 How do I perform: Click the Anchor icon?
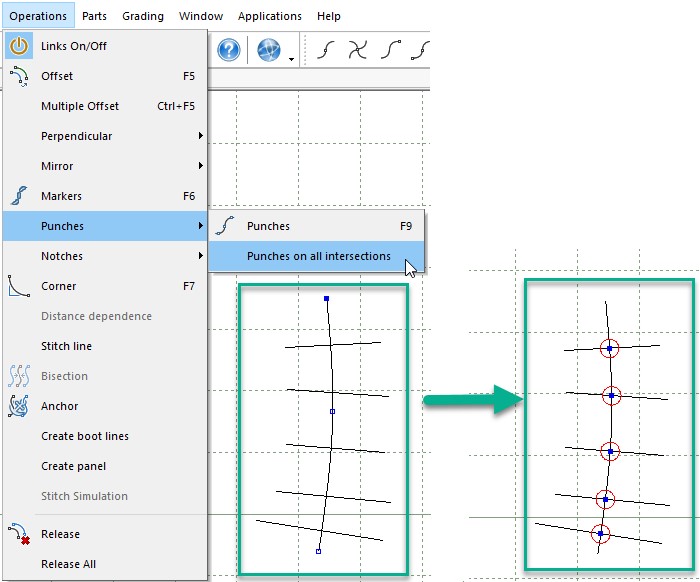tap(19, 406)
